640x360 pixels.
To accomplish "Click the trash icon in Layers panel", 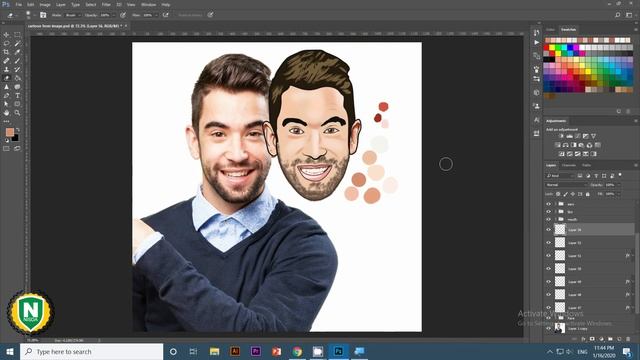I will tap(628, 339).
